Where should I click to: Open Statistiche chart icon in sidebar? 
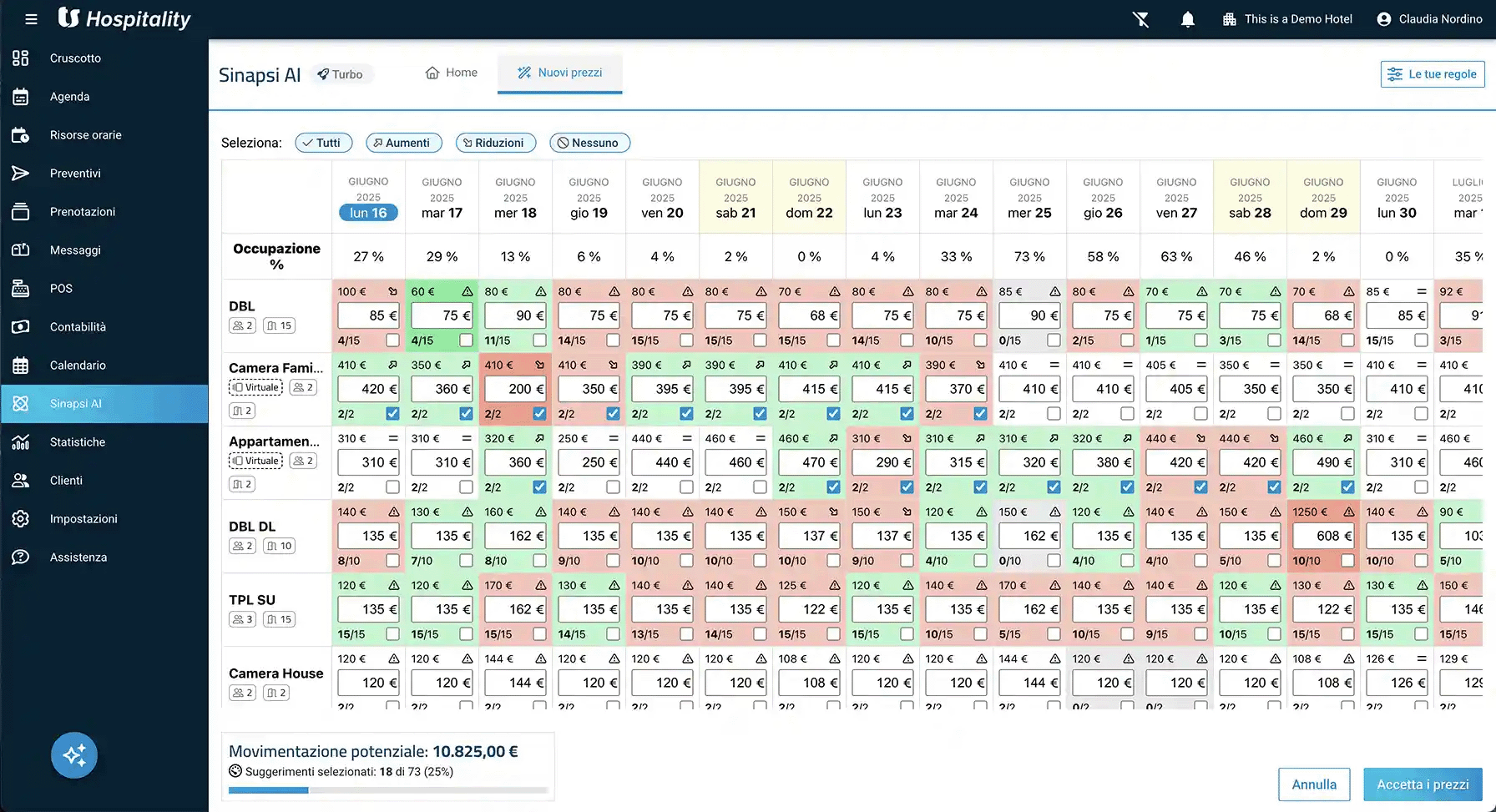tap(21, 442)
